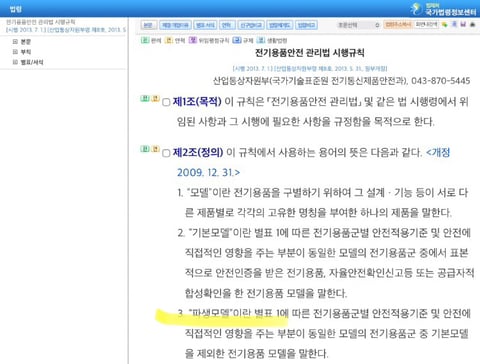
Task: Click the item 2 "기본모델" definition text
Action: click(x=326, y=263)
